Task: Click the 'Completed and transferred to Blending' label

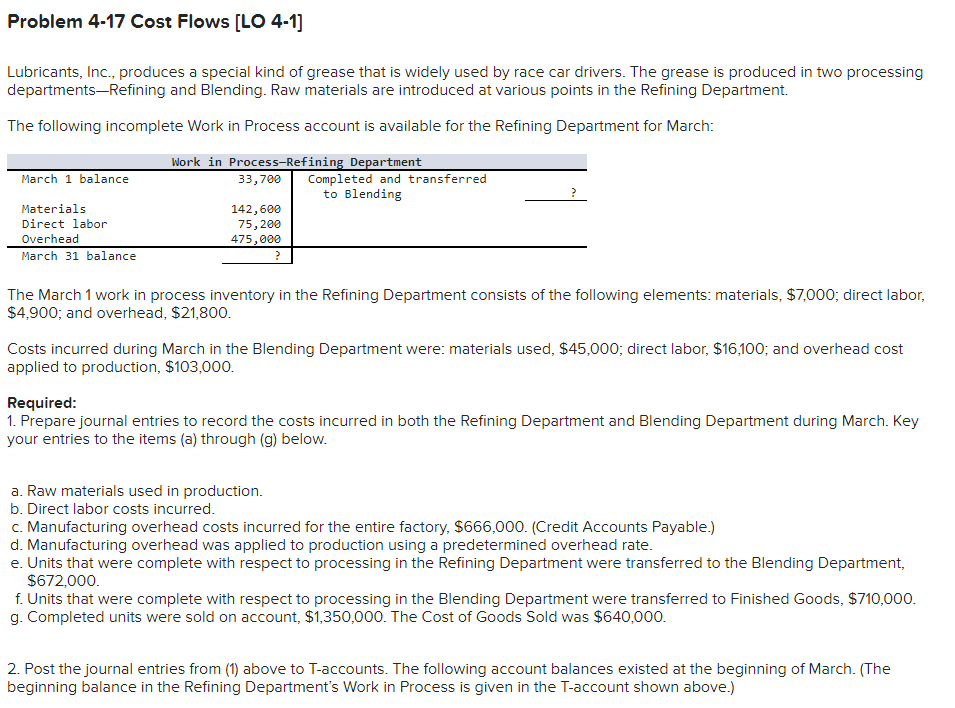Action: [x=397, y=186]
